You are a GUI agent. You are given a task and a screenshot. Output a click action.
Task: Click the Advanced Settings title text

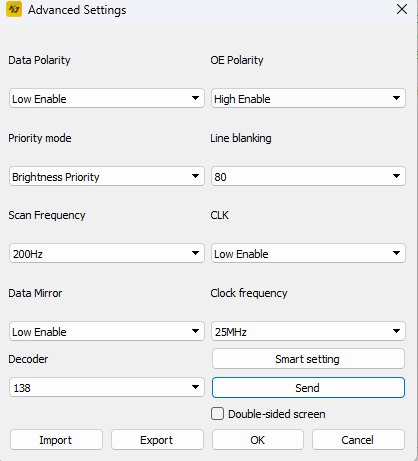[x=77, y=10]
